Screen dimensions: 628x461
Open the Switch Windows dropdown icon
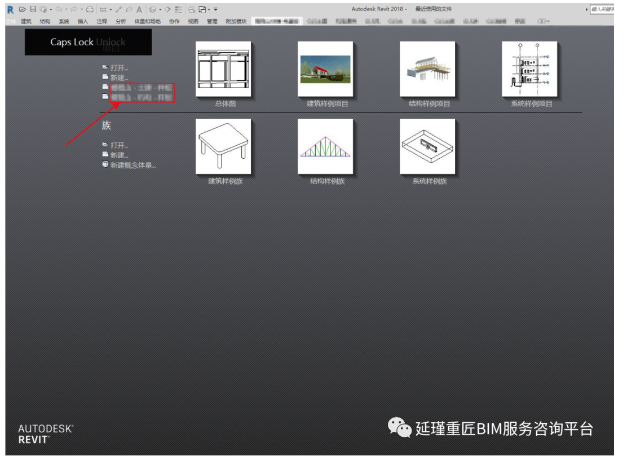point(203,9)
